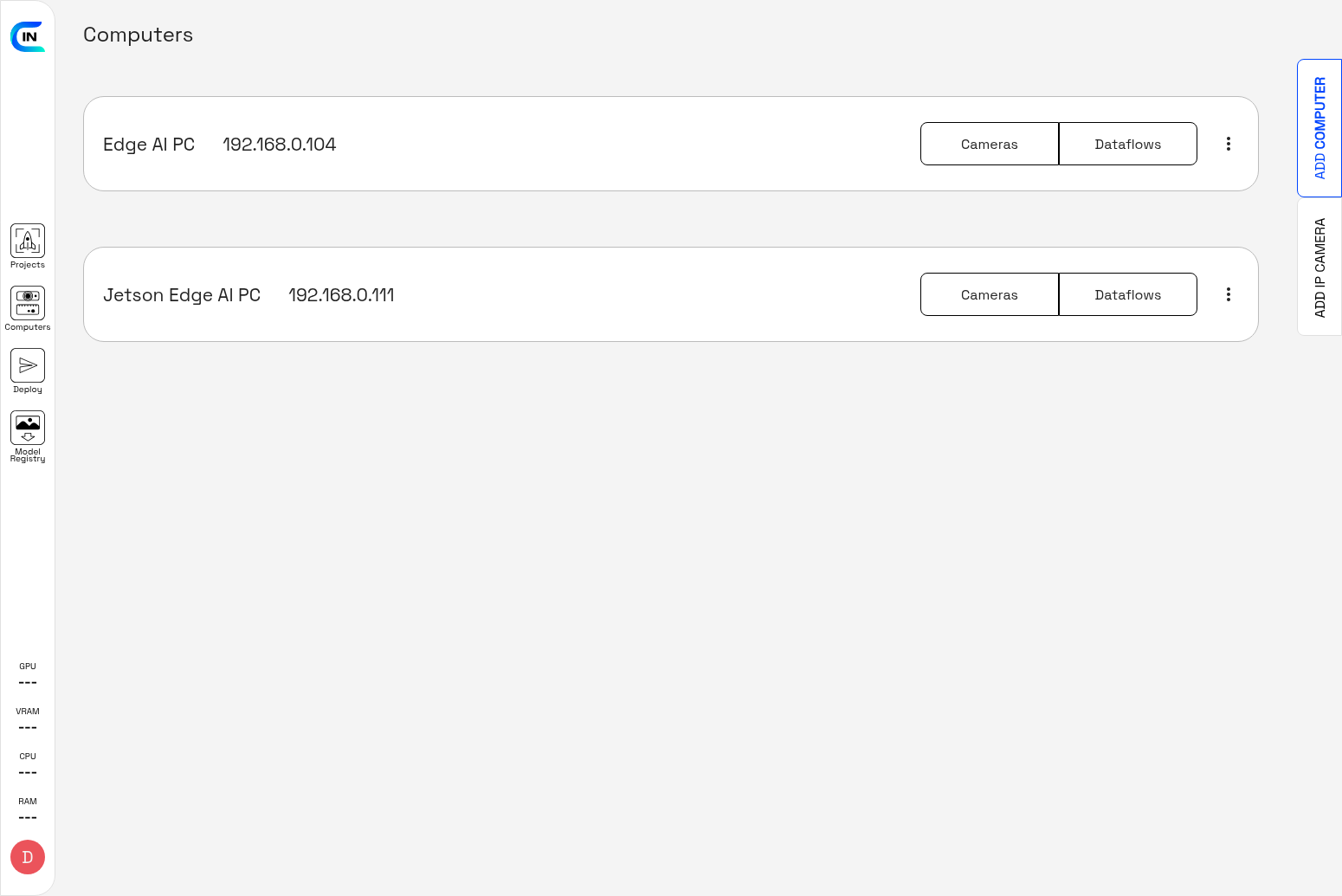1342x896 pixels.
Task: Click the IP address 192.168.0.111
Action: (x=341, y=295)
